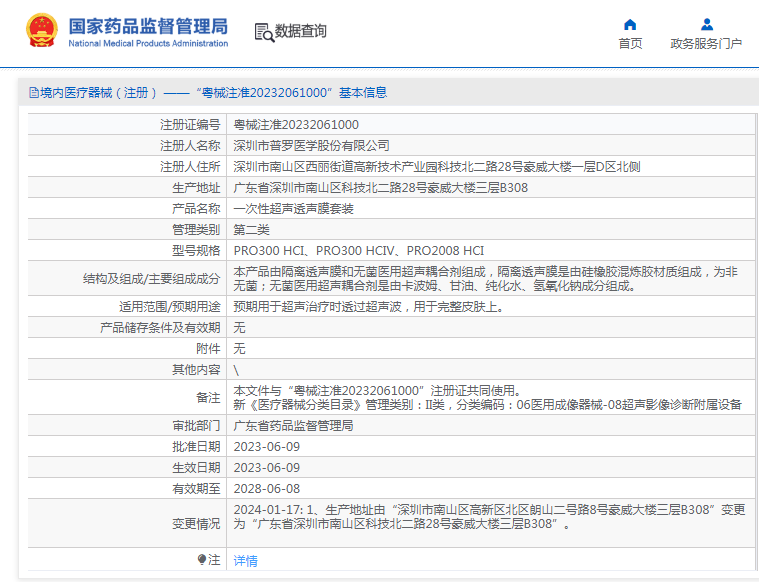Click 生产地址 value ending B308
The width and height of the screenshot is (759, 582).
click(x=380, y=187)
